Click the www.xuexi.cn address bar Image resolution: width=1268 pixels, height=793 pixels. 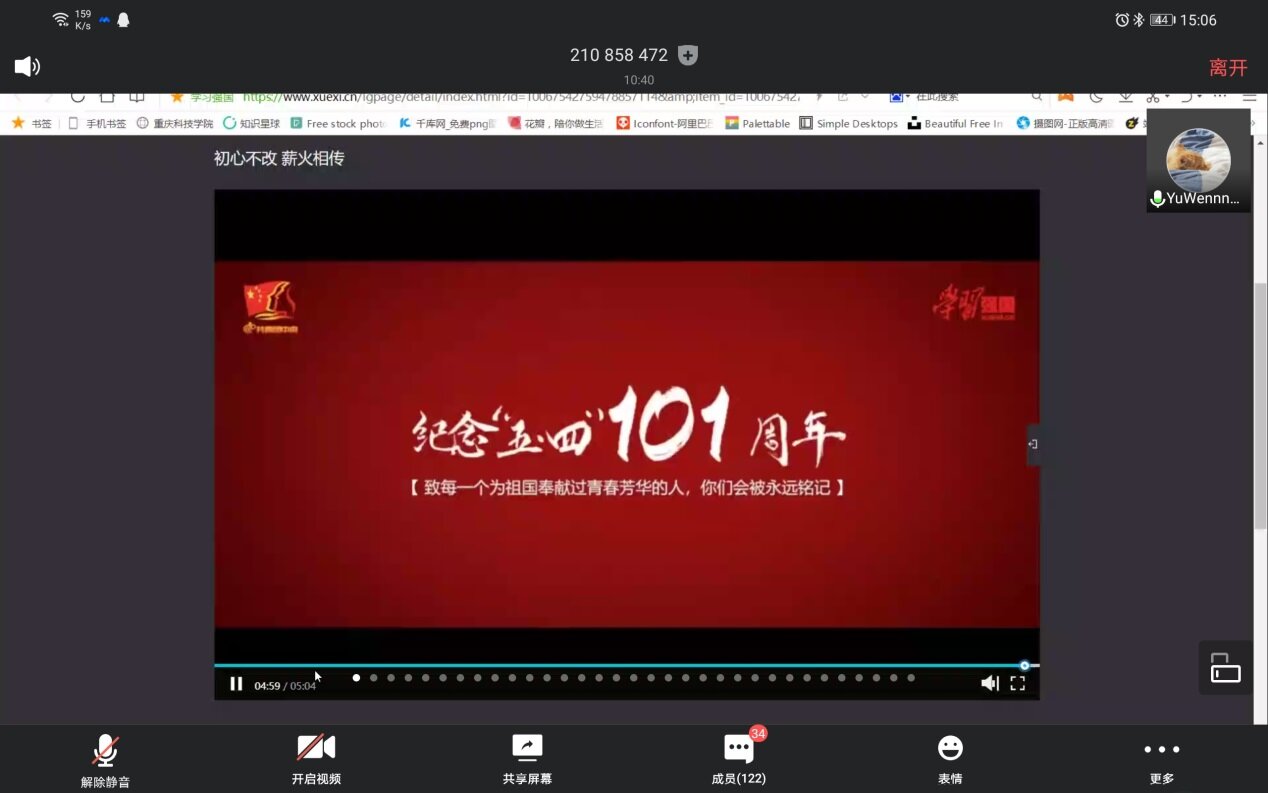(x=520, y=98)
